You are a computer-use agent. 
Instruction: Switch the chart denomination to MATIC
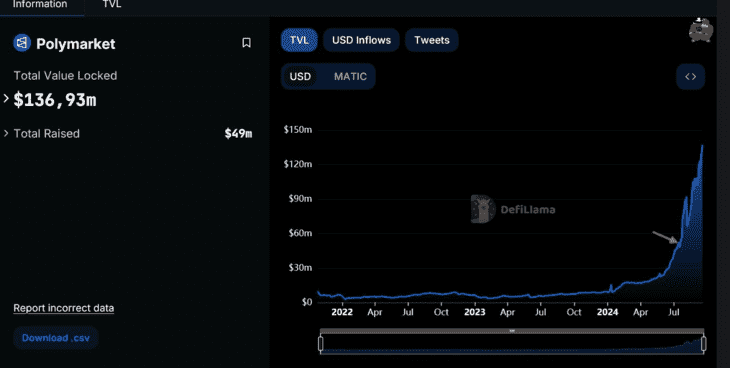click(x=350, y=76)
